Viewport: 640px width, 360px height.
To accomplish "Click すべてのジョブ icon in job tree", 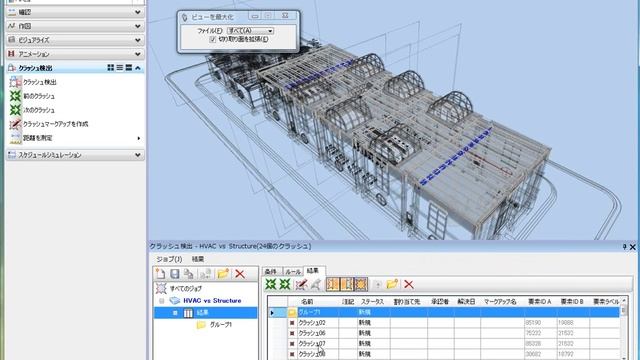I will (161, 289).
